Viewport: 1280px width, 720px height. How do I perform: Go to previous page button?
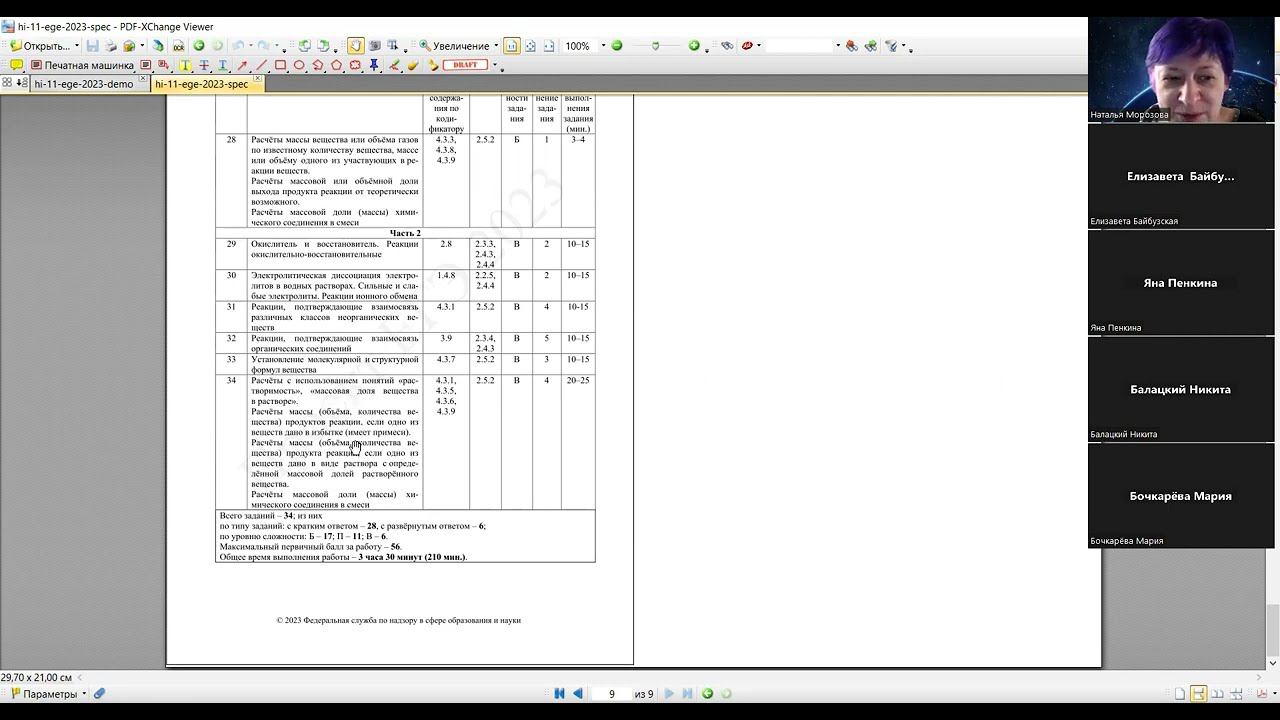point(578,693)
